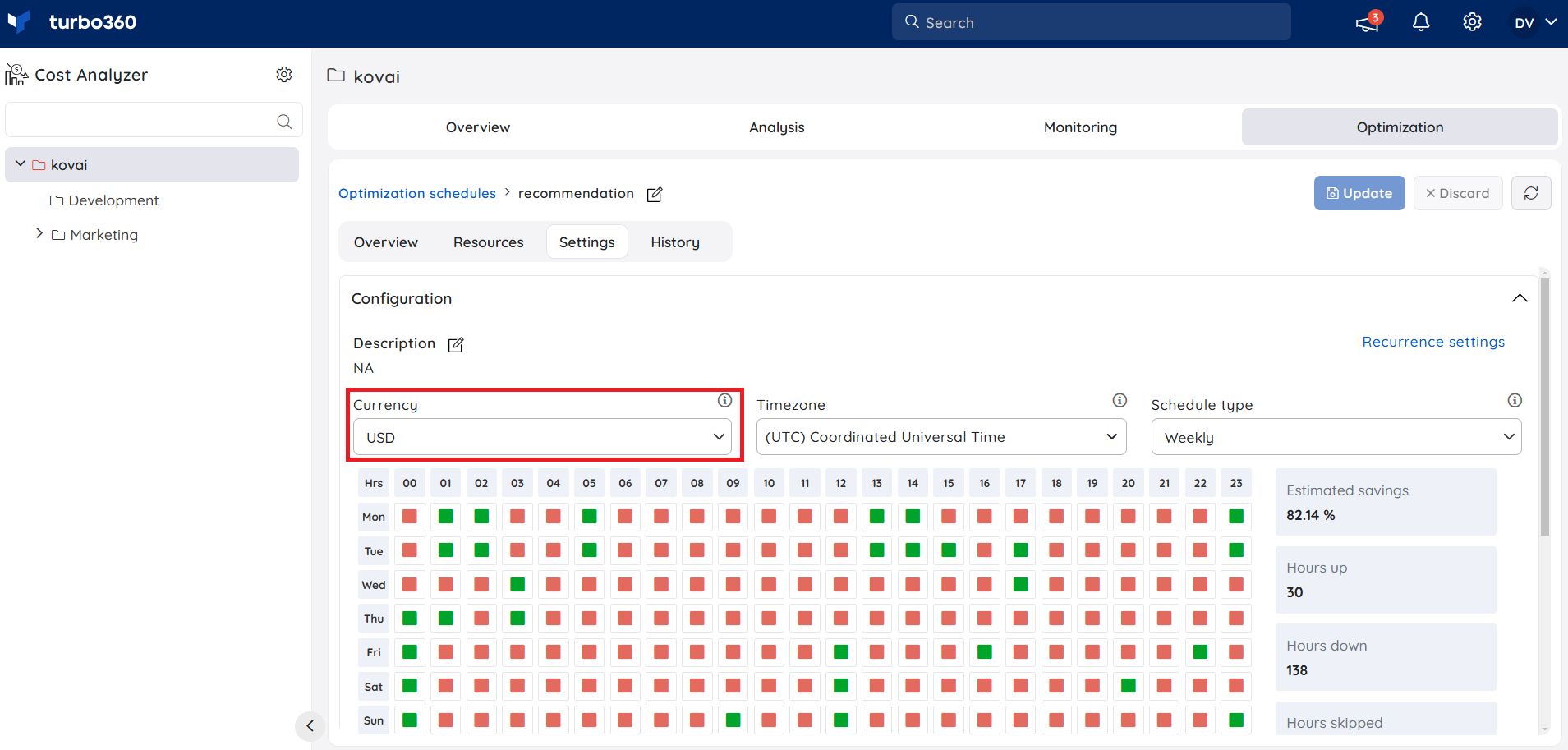Collapse the sidebar with arrow button
Image resolution: width=1568 pixels, height=750 pixels.
click(x=310, y=726)
